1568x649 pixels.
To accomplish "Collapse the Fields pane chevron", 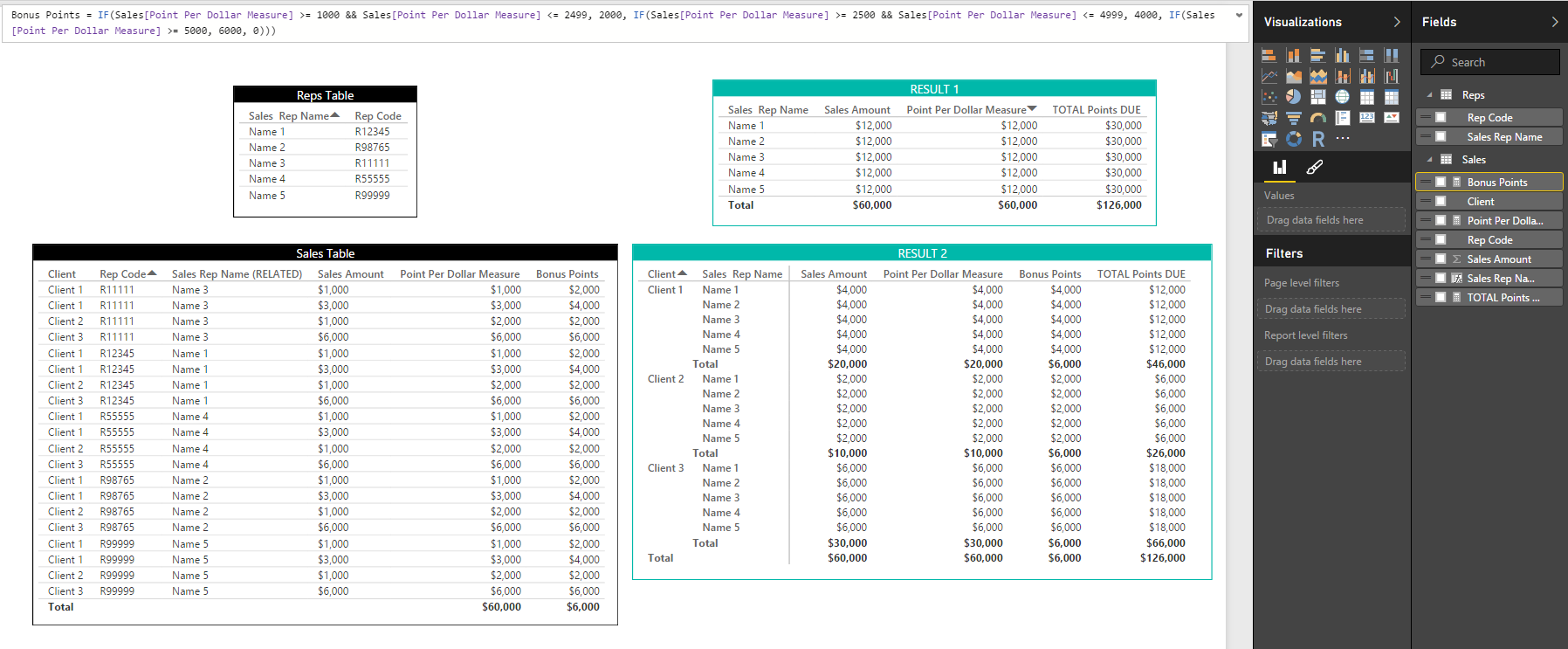I will click(x=1555, y=22).
